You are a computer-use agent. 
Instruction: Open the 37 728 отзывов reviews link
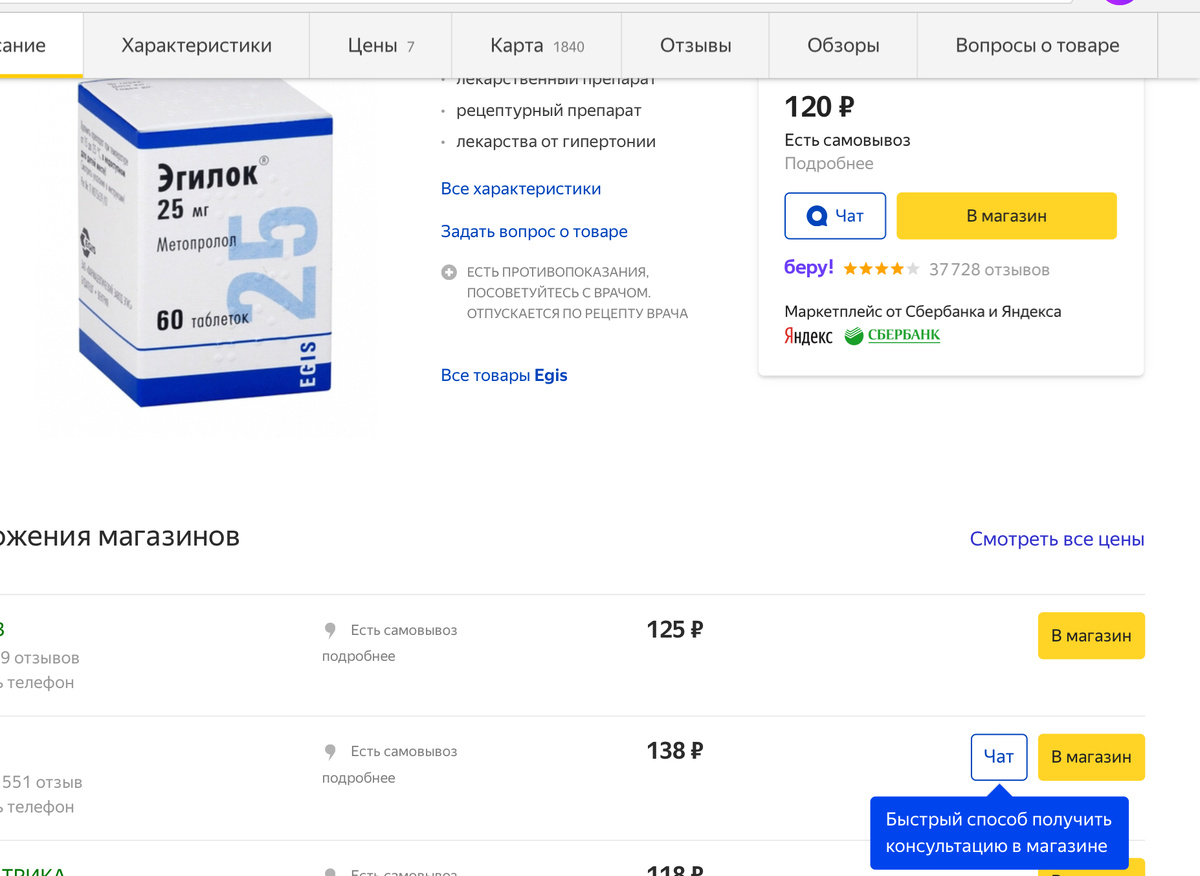pyautogui.click(x=989, y=269)
